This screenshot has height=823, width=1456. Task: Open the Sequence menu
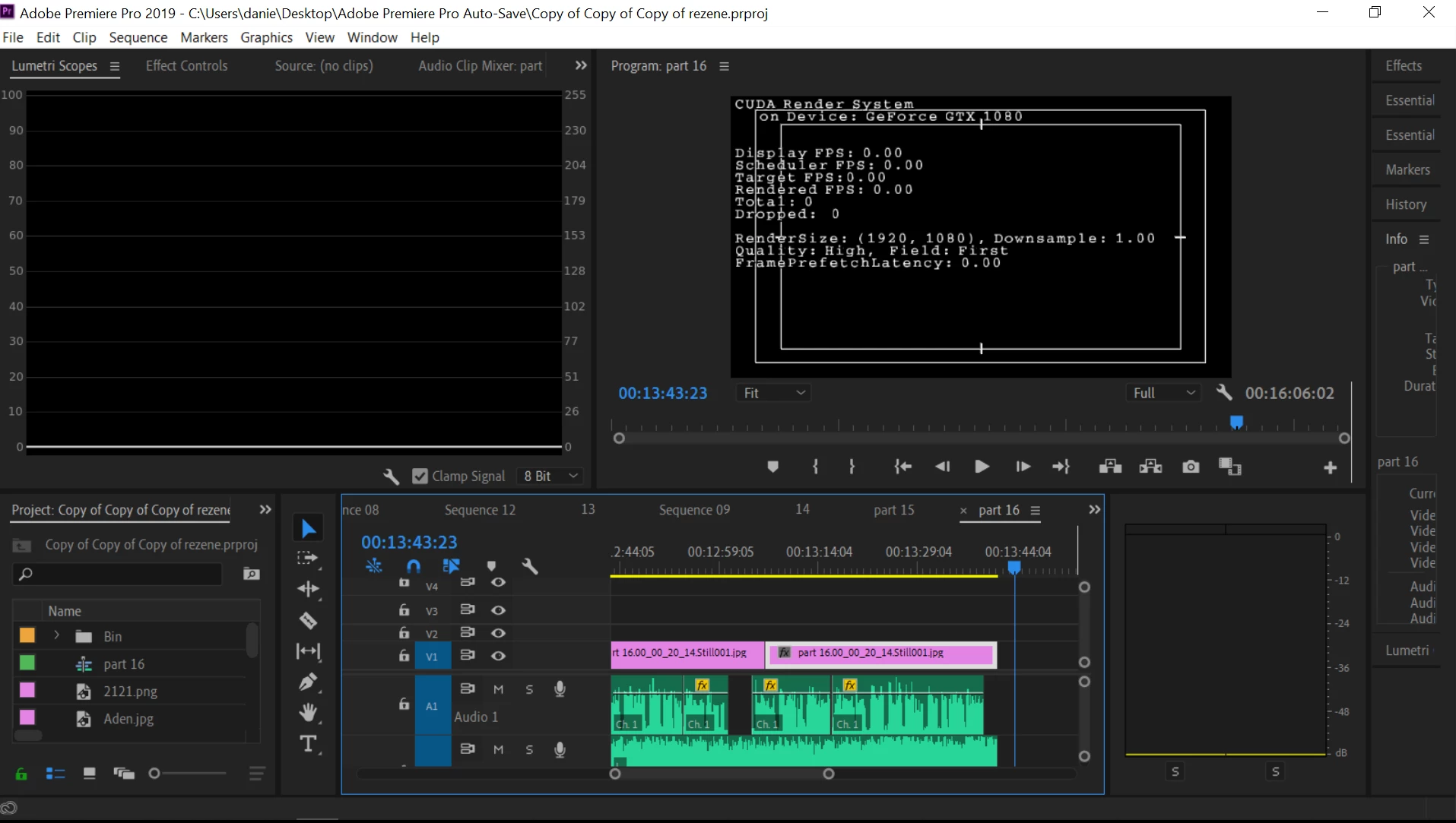click(138, 37)
